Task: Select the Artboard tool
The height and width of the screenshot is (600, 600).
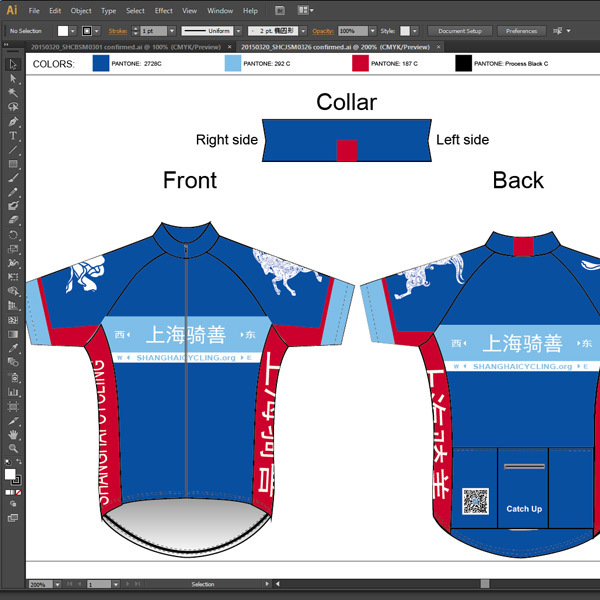Action: coord(13,406)
